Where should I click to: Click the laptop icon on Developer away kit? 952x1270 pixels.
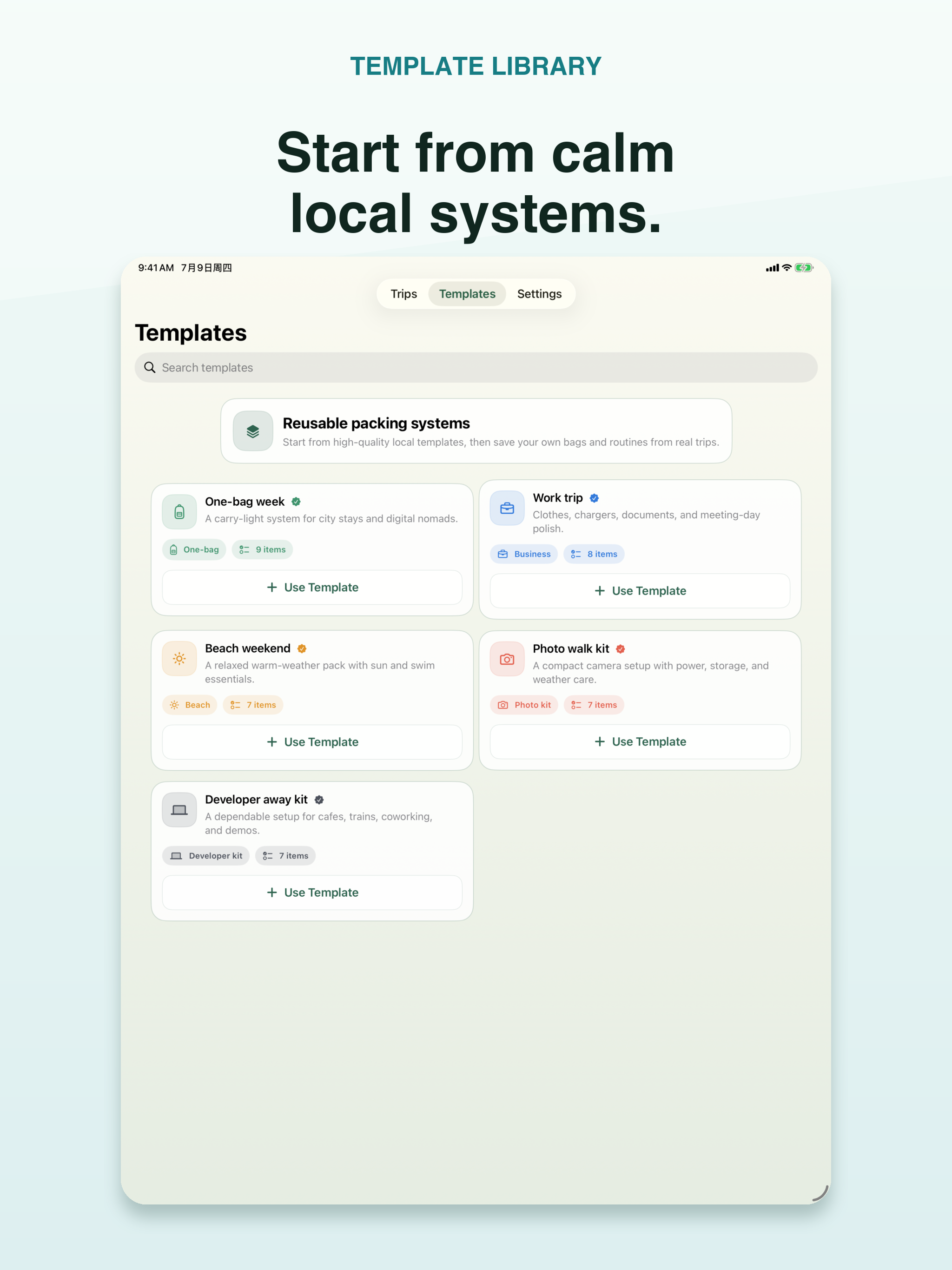179,809
